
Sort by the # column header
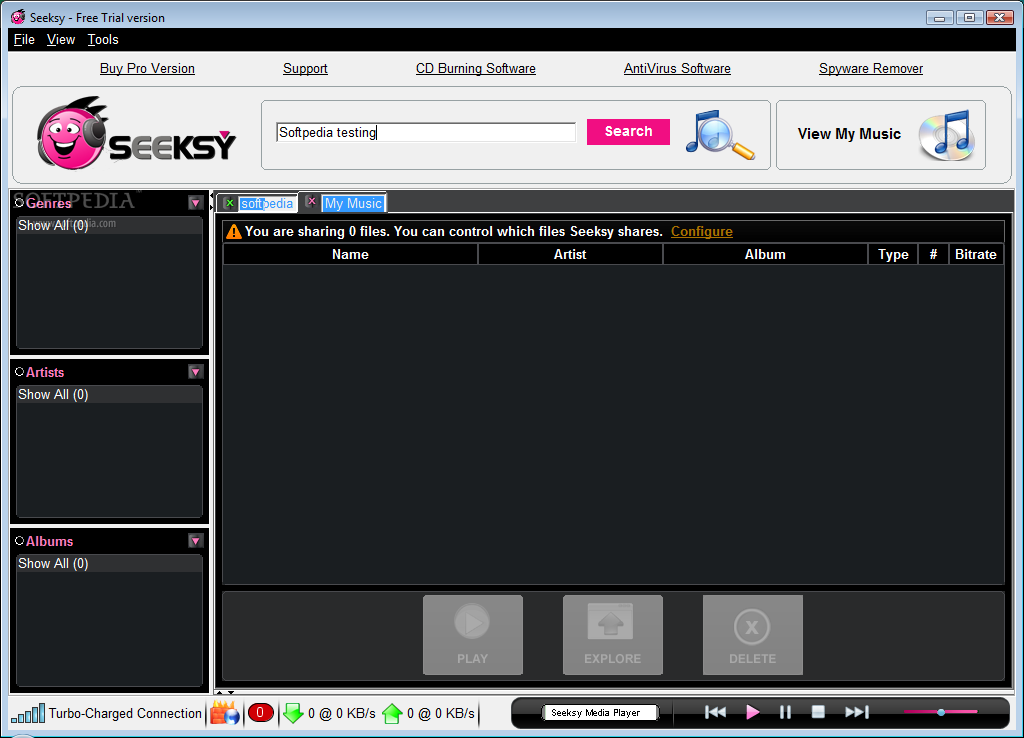[933, 254]
